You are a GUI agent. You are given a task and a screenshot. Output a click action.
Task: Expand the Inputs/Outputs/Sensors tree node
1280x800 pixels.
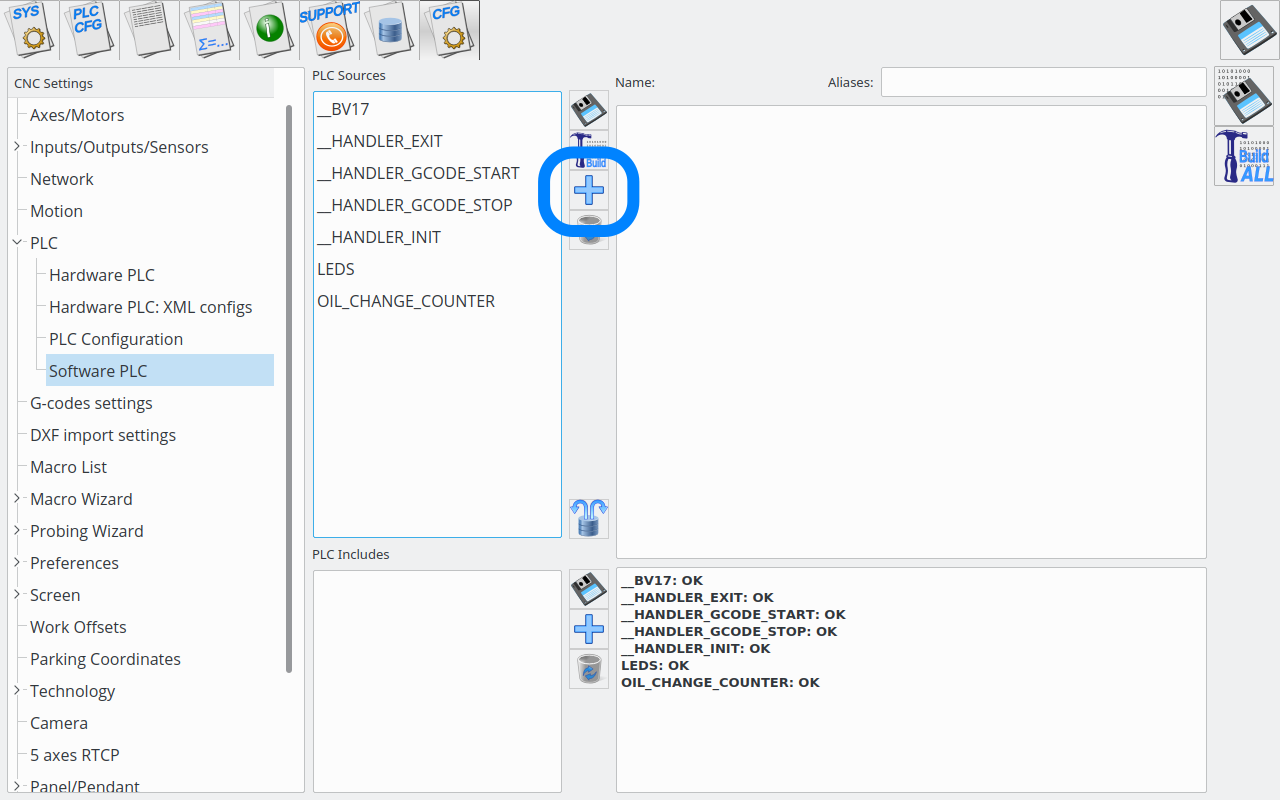point(17,147)
